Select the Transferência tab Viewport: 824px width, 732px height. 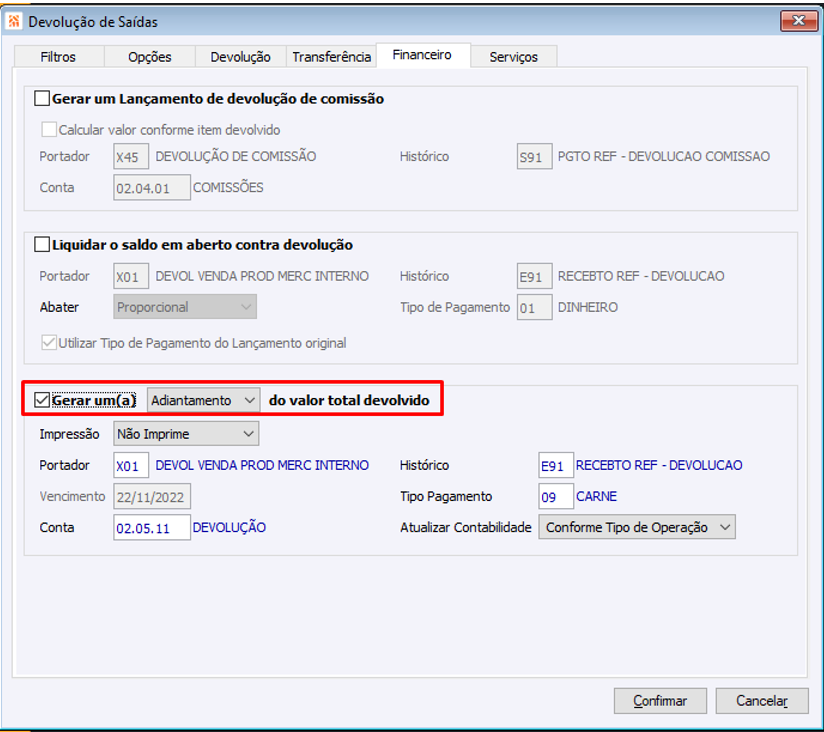tap(332, 57)
